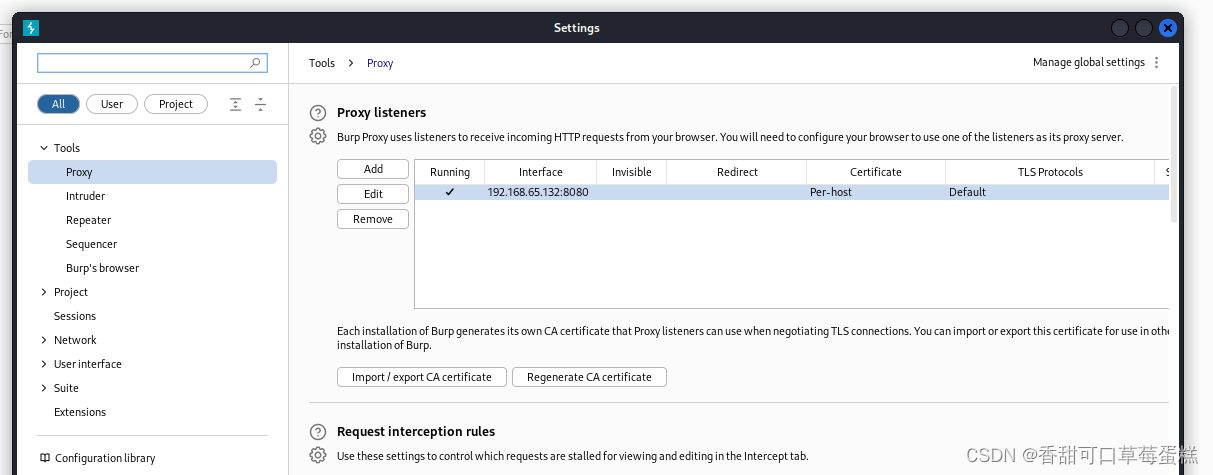Image resolution: width=1213 pixels, height=475 pixels.
Task: Select the All settings filter
Action: 58,104
